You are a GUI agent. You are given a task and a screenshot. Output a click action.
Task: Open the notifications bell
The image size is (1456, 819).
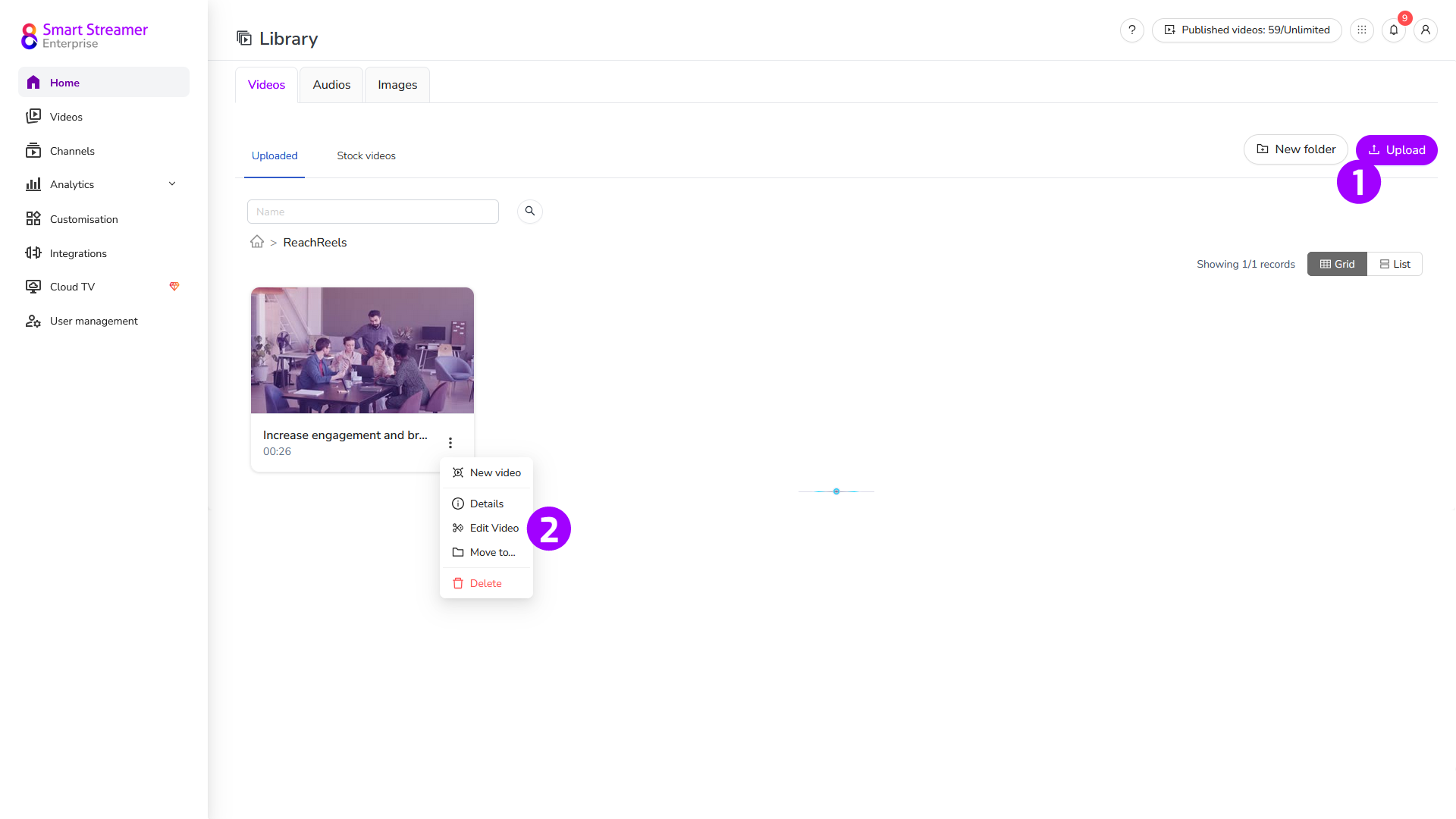(x=1394, y=30)
